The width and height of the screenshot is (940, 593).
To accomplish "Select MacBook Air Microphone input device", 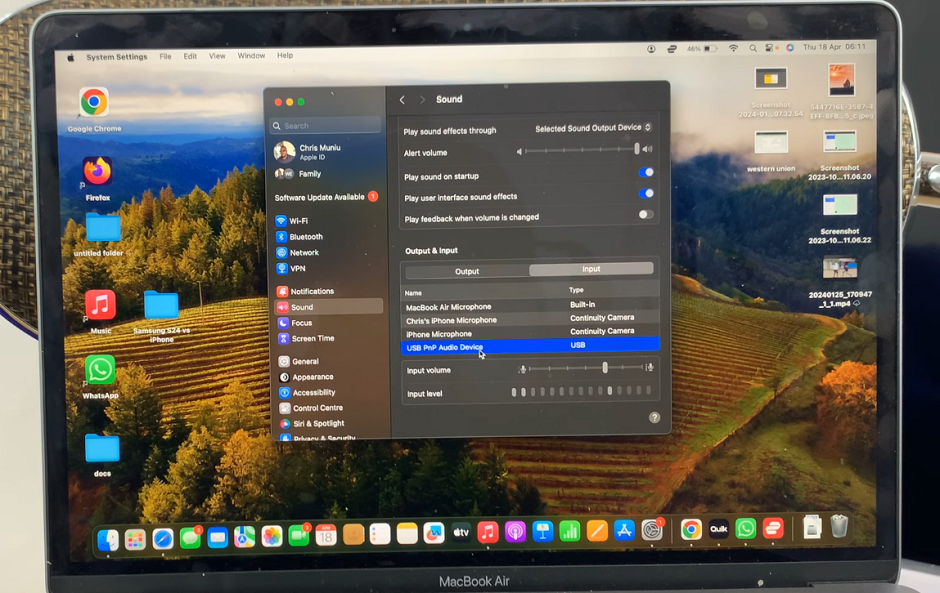I will coord(531,306).
